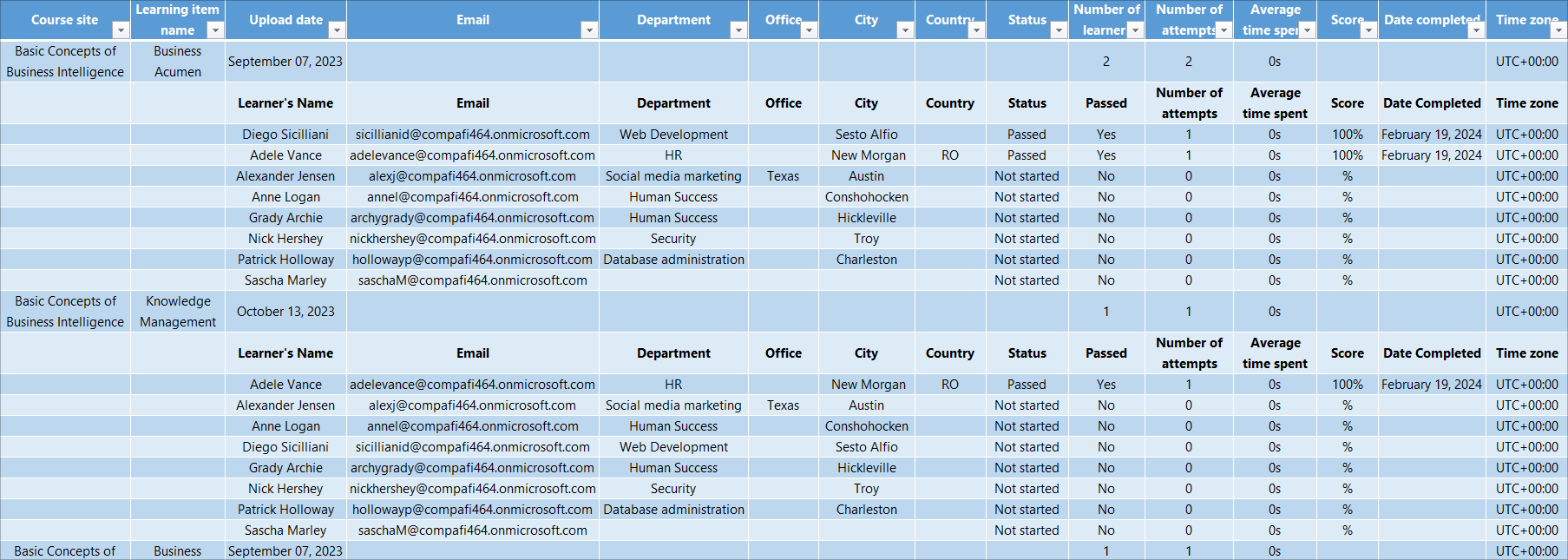Select the October 13, 2023 upload date cell
The image size is (1568, 560).
pyautogui.click(x=285, y=312)
